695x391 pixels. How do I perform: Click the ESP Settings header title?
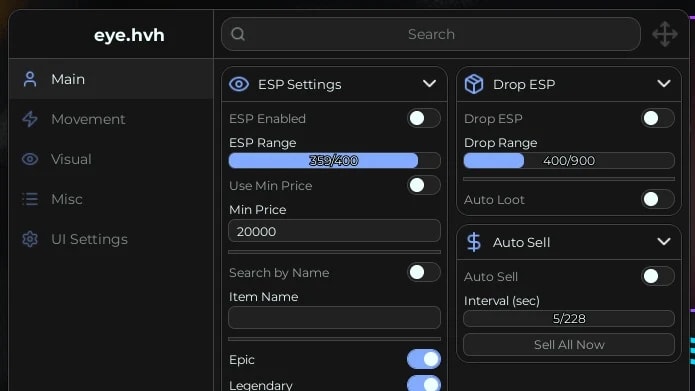(300, 84)
